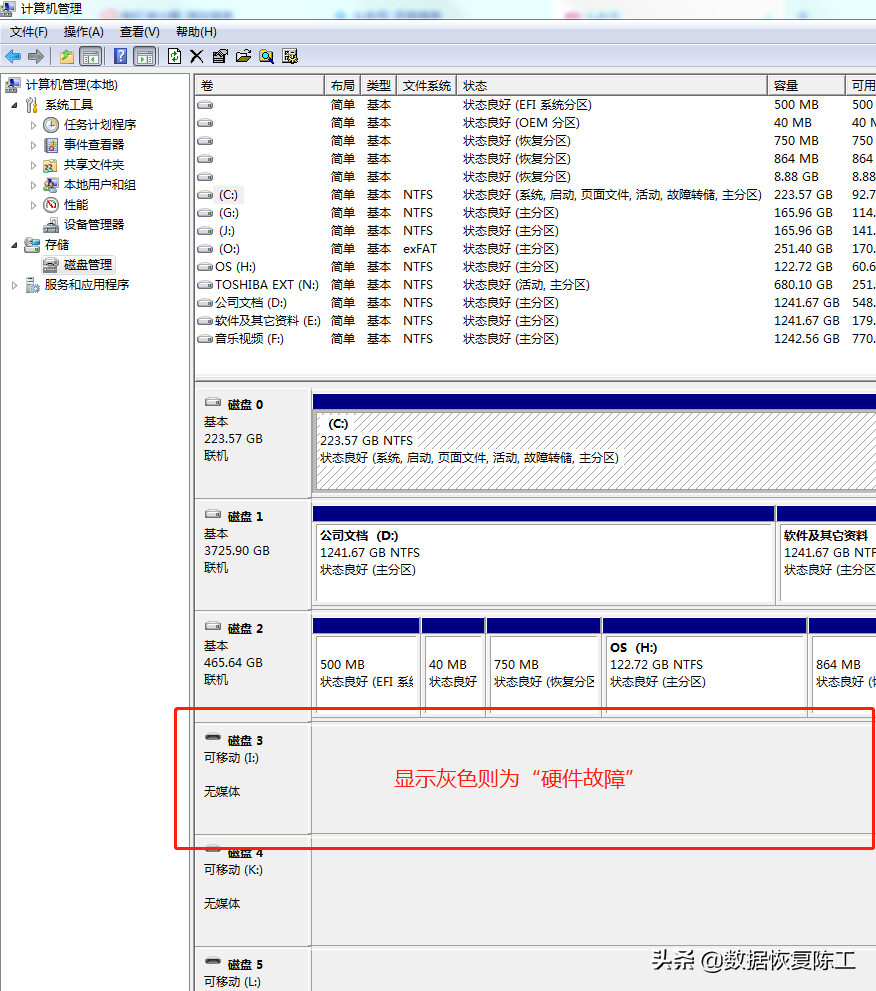876x991 pixels.
Task: Click the 存储 storage icon
Action: (x=32, y=245)
